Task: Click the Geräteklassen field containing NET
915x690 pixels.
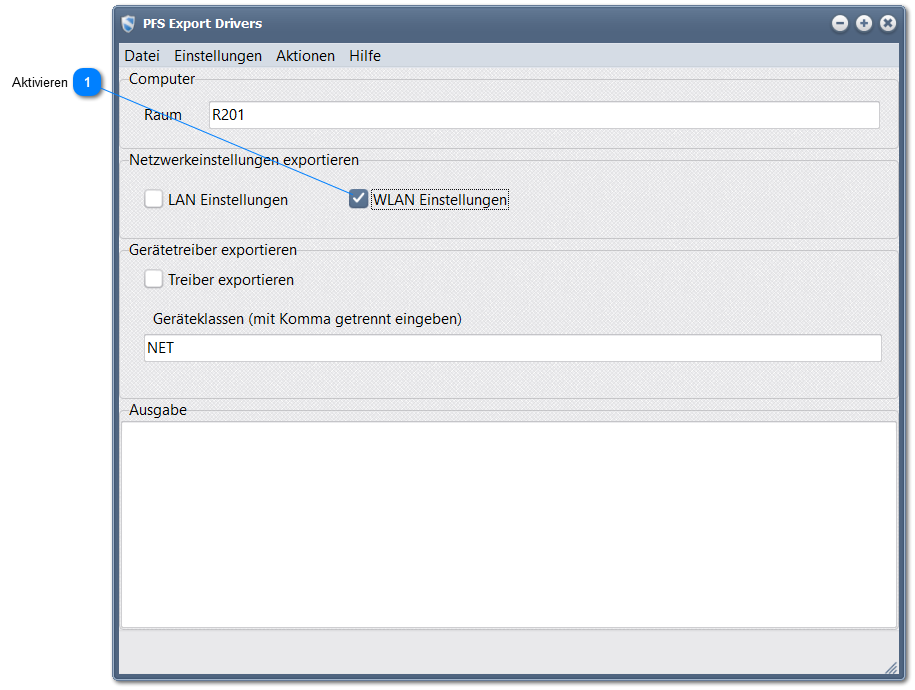Action: click(x=512, y=348)
